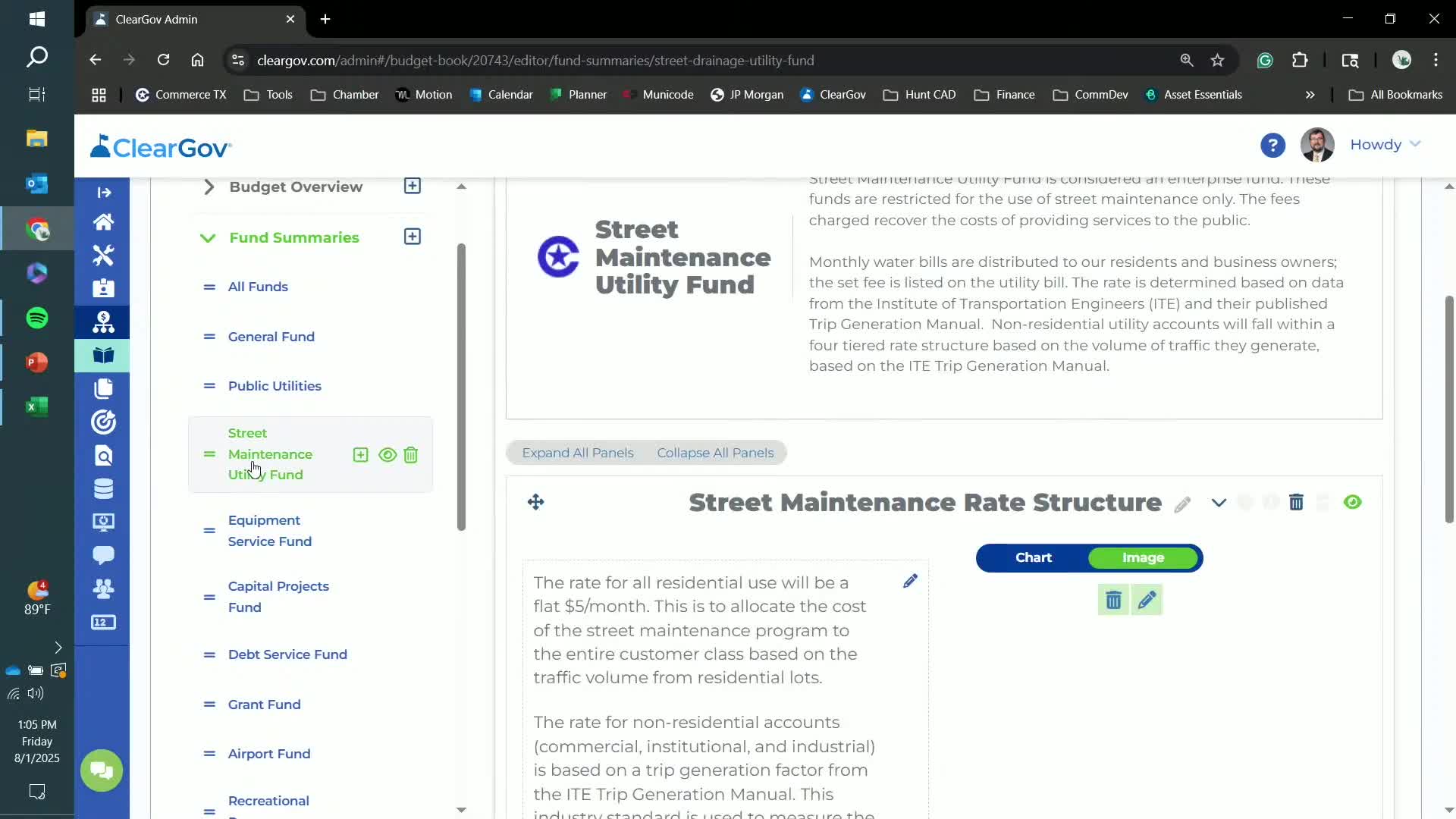Click the green pencil button under the Image toggle
1456x819 pixels.
pos(1147,600)
